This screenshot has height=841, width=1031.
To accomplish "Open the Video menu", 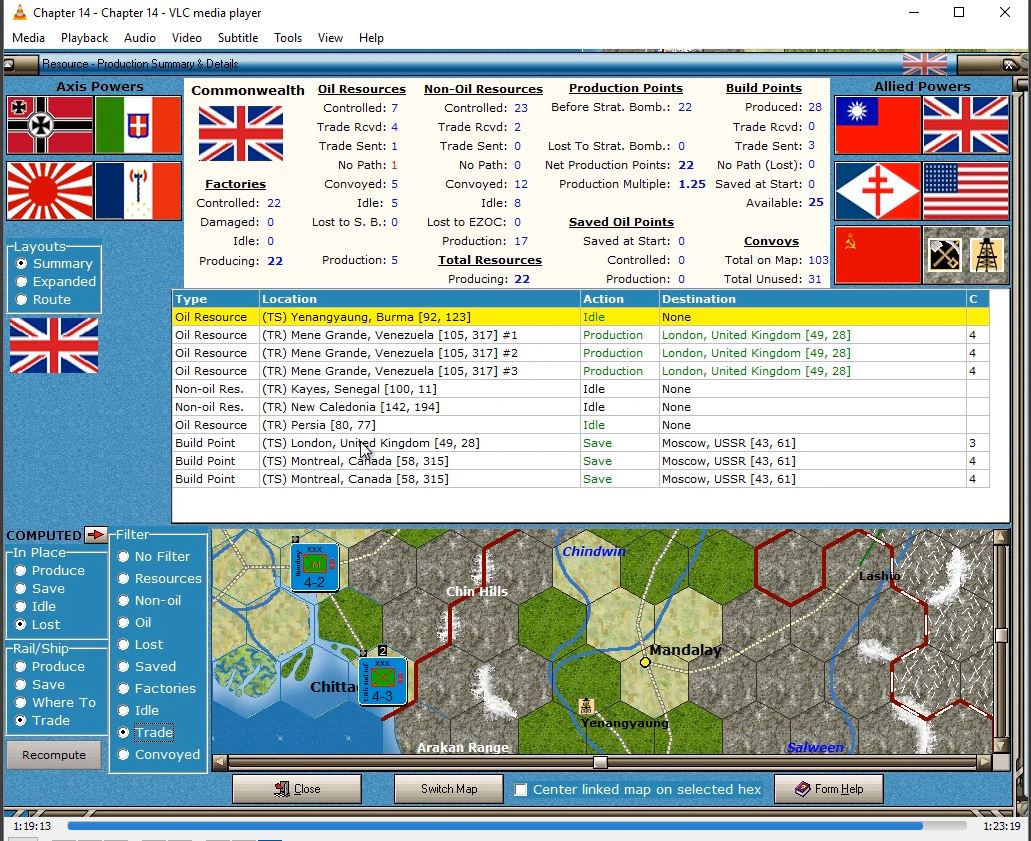I will pyautogui.click(x=187, y=37).
